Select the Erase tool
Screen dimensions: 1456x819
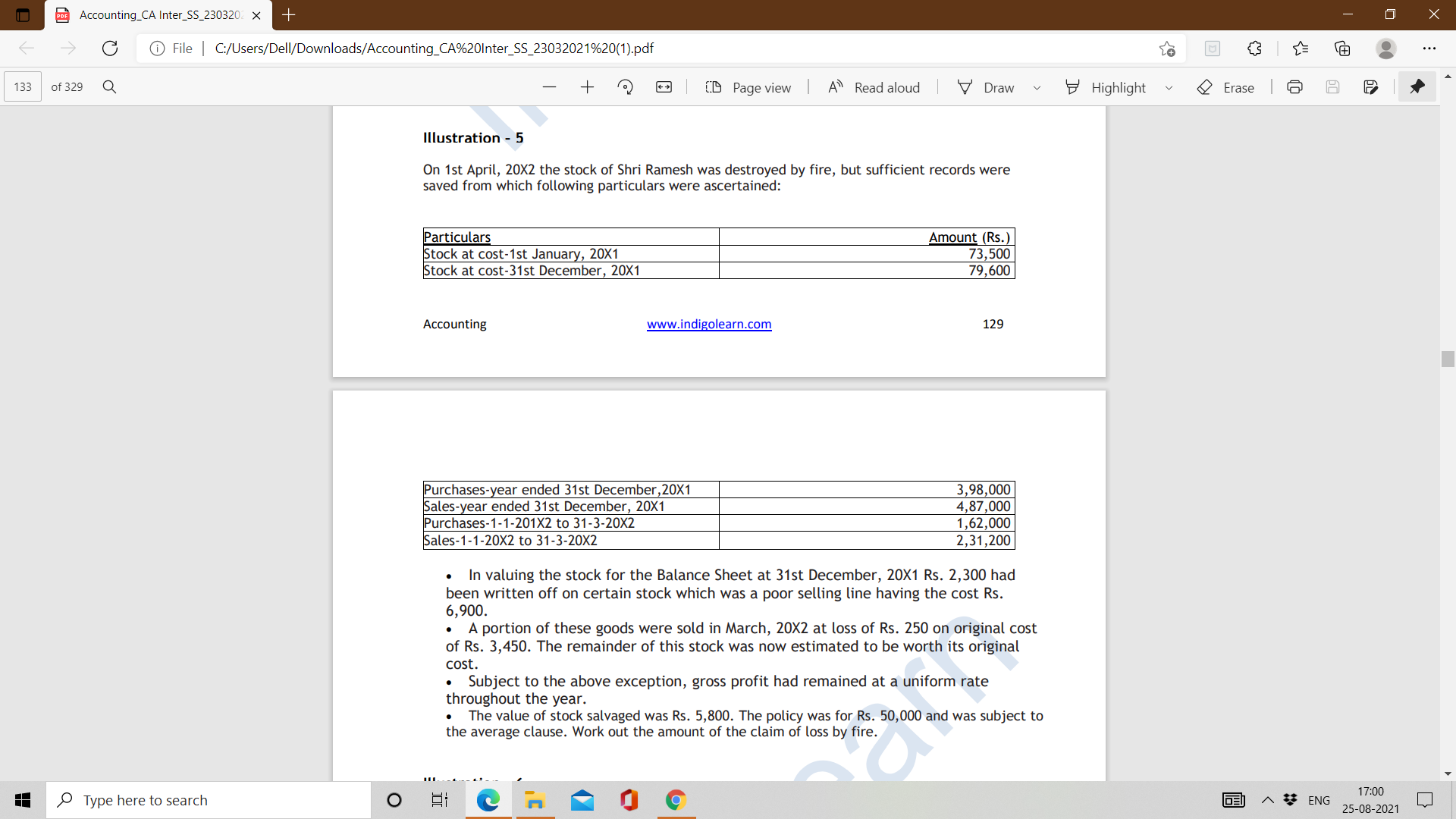point(1225,87)
